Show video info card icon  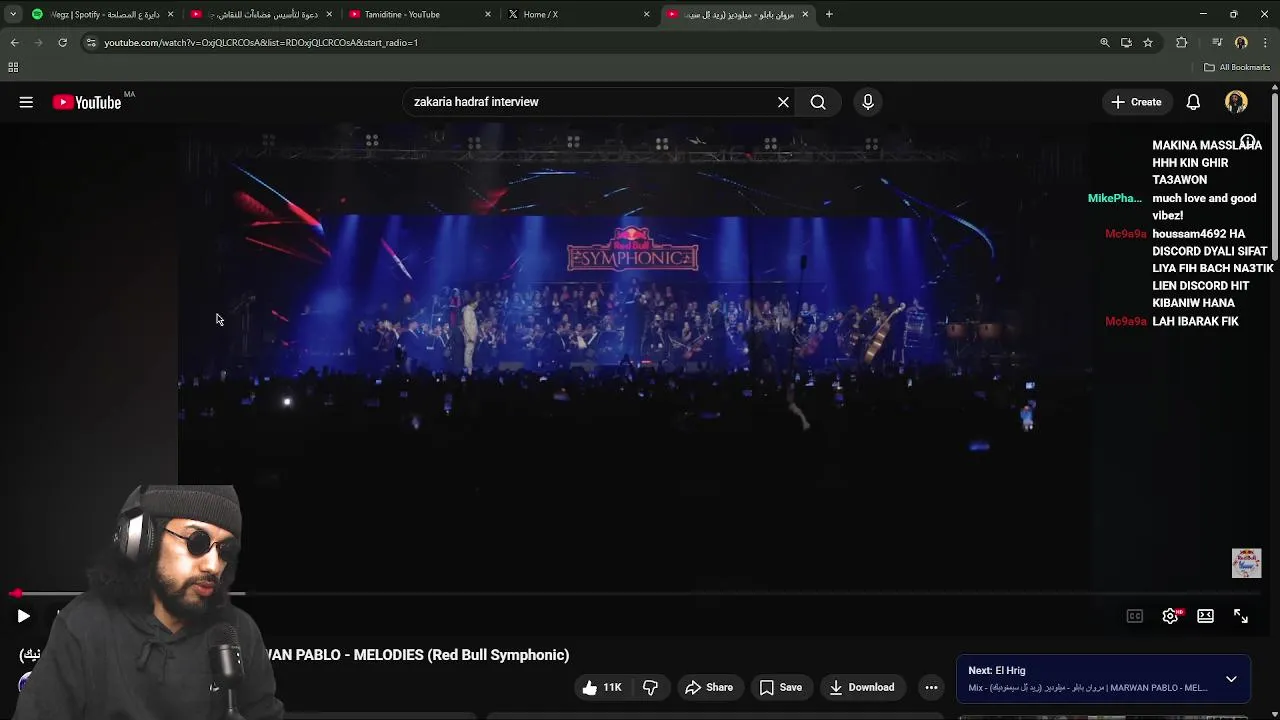[x=1248, y=142]
